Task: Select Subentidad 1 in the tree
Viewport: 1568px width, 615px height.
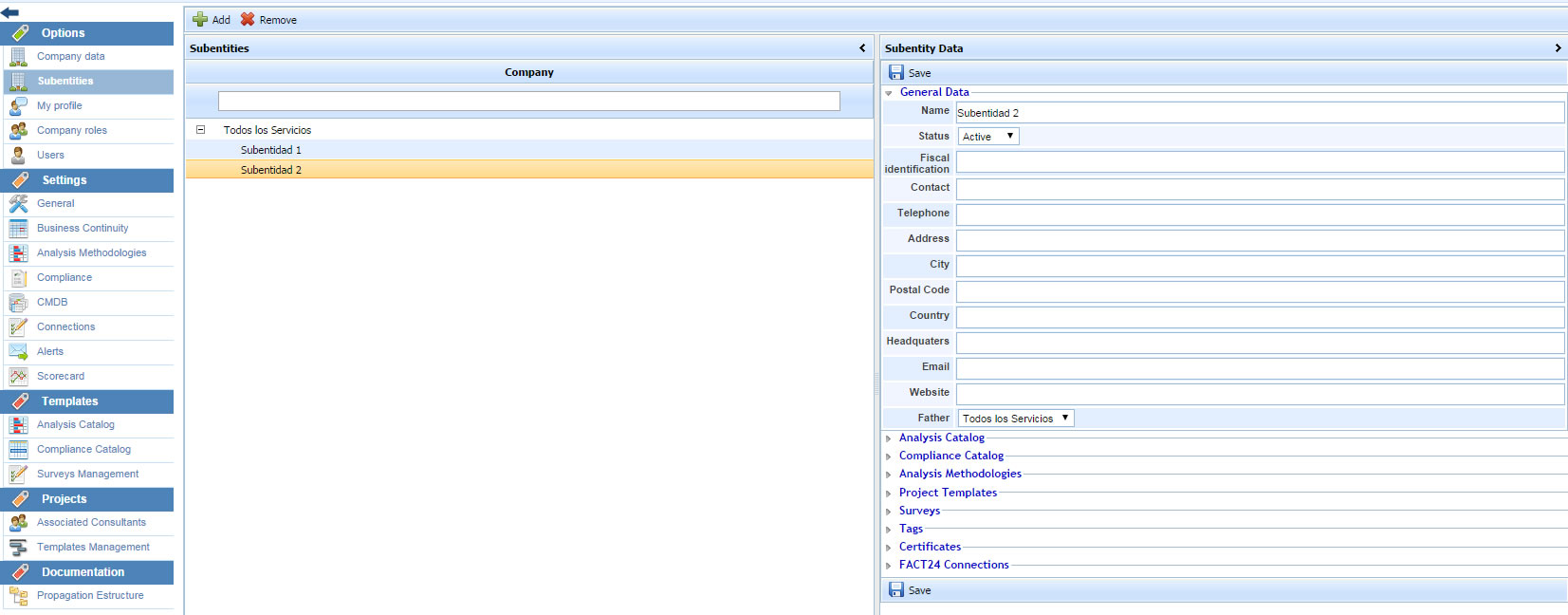Action: click(271, 150)
